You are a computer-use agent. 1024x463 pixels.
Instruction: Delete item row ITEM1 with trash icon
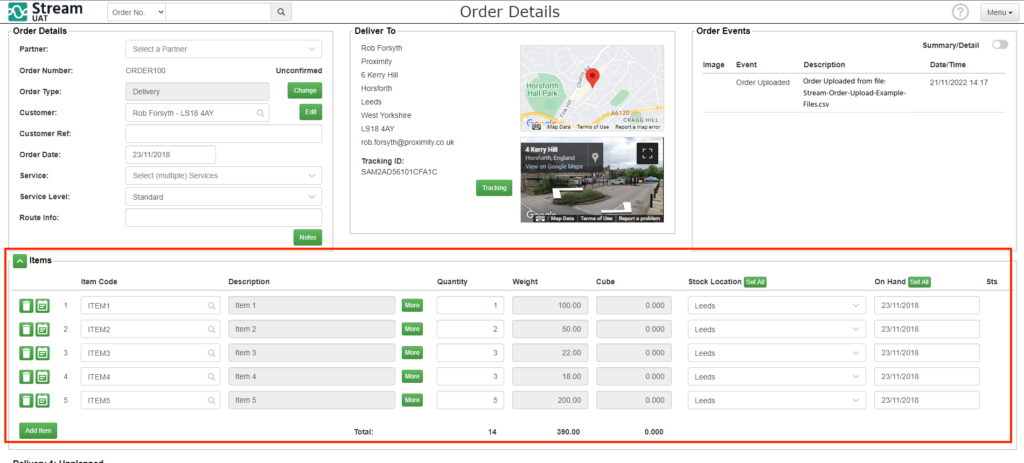pos(26,306)
